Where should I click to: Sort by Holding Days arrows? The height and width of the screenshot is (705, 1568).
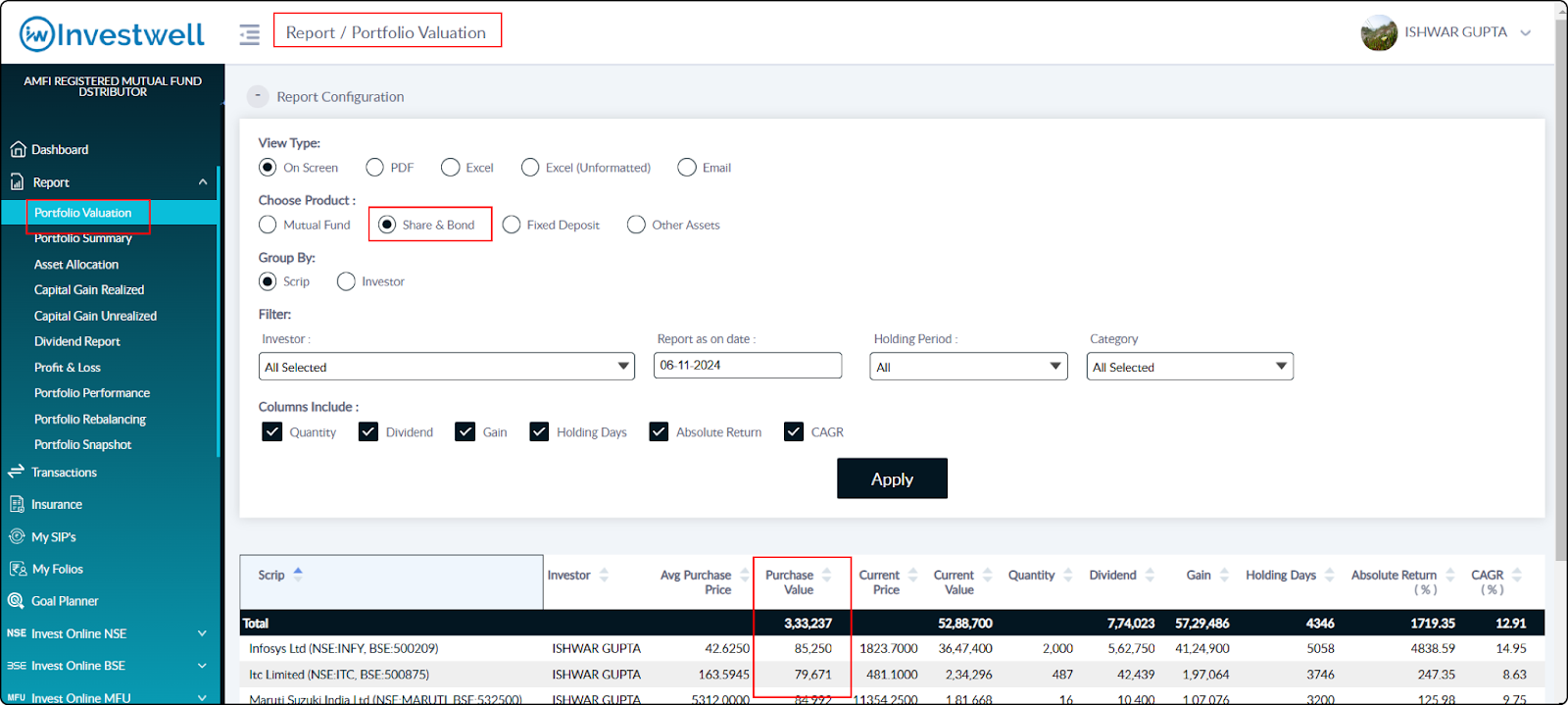point(1330,575)
